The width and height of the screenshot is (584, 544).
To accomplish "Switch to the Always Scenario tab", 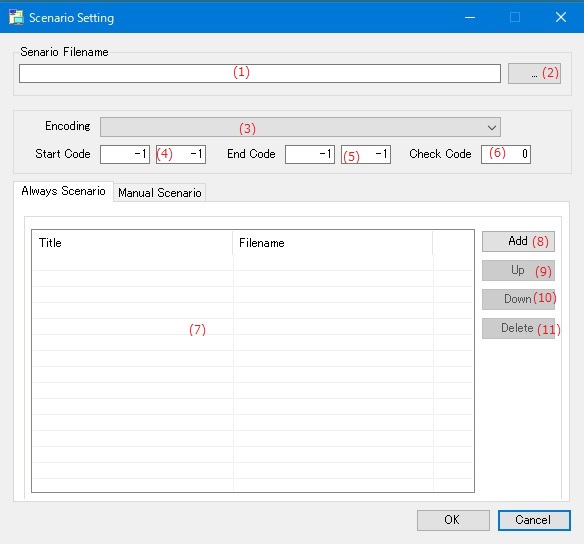I will (63, 191).
